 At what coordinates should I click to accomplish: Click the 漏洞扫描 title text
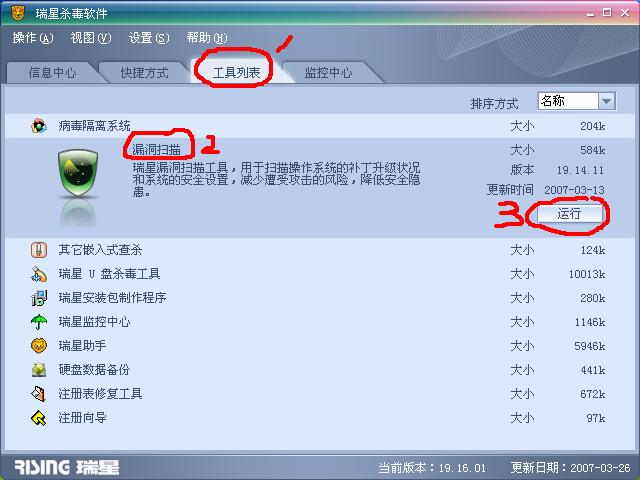tap(156, 149)
